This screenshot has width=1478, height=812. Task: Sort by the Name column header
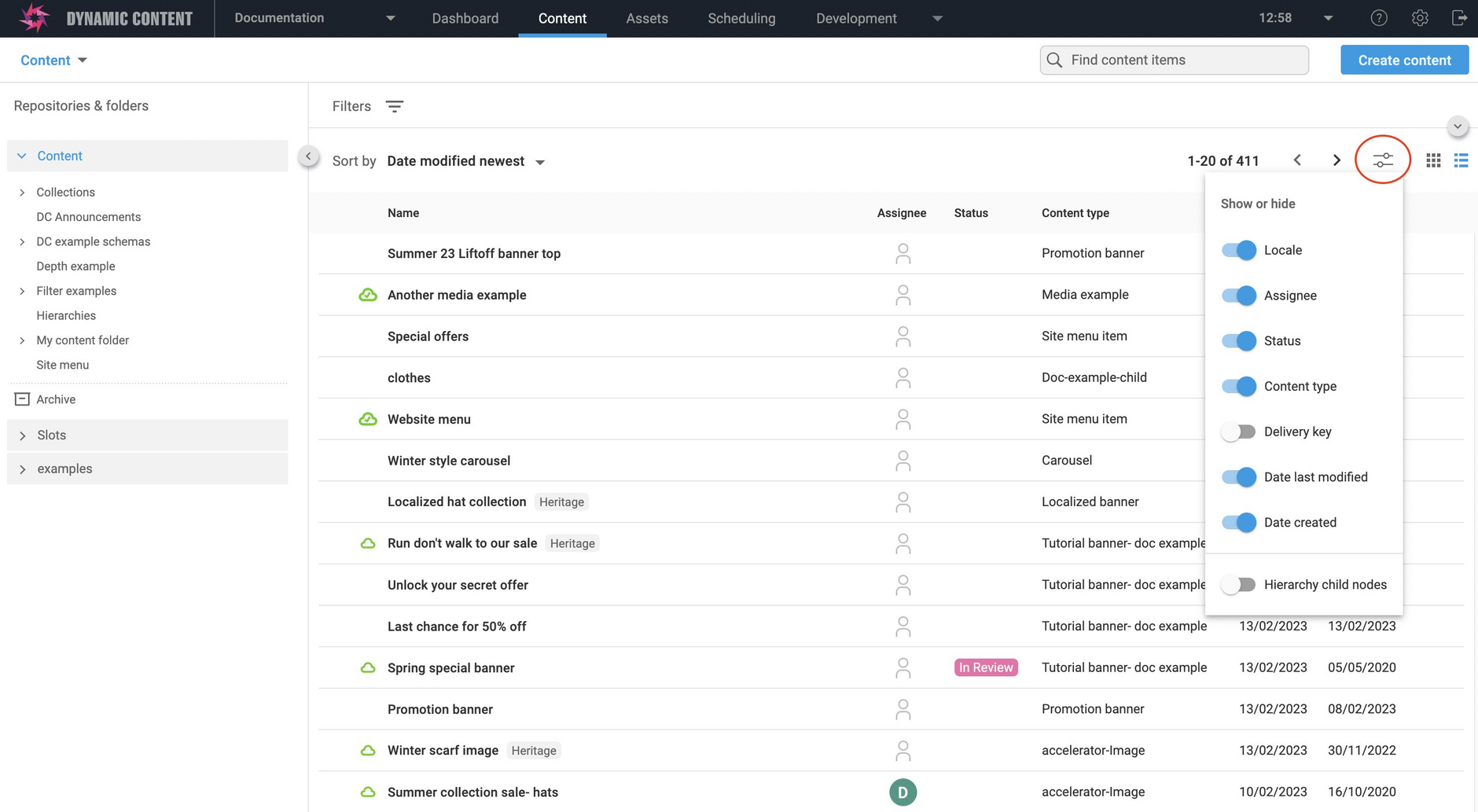pyautogui.click(x=403, y=213)
